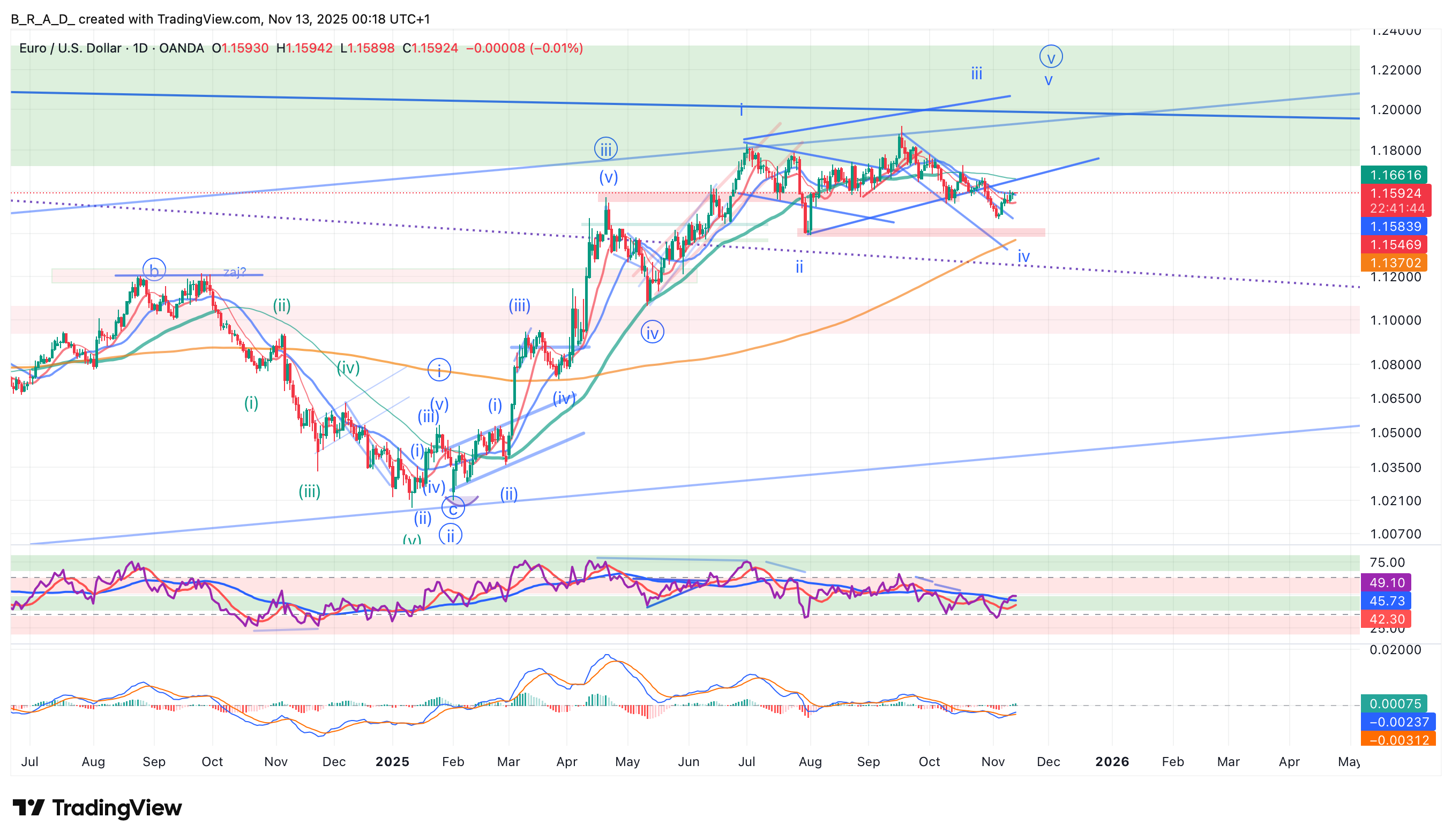Click the blue 1.15839 price tag

point(1395,226)
